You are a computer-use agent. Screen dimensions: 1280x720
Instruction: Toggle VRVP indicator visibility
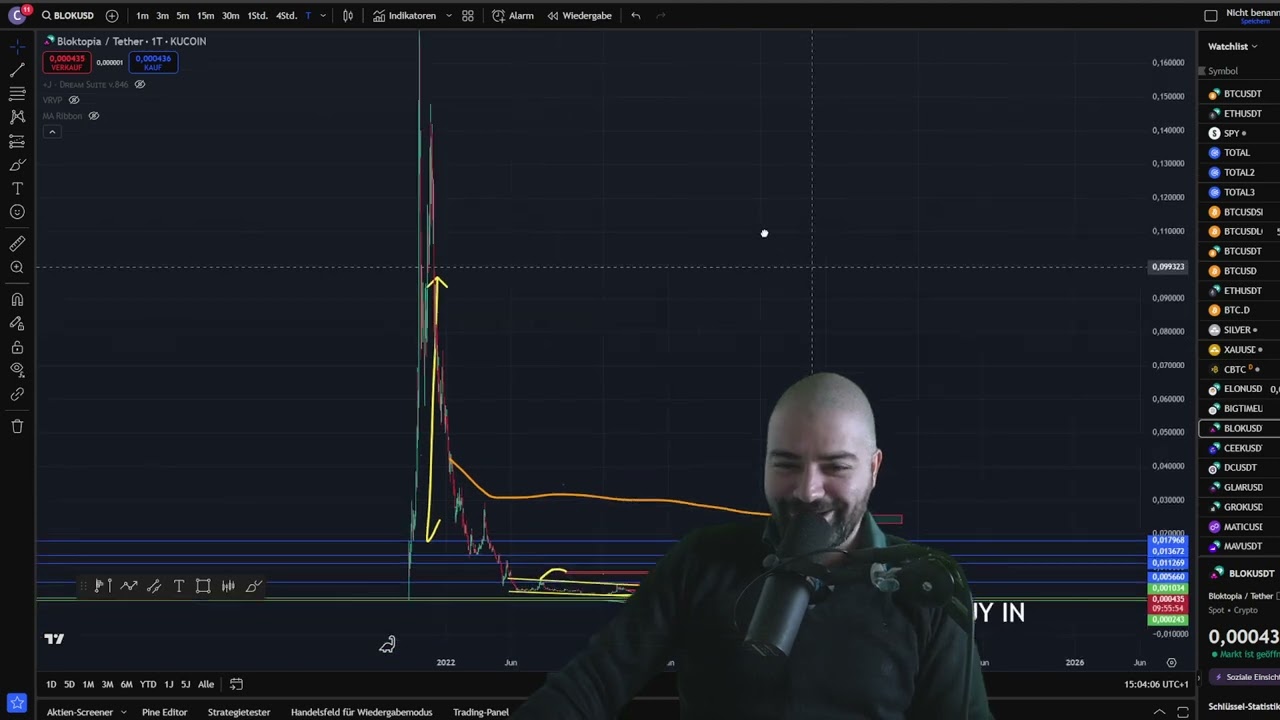coord(74,100)
